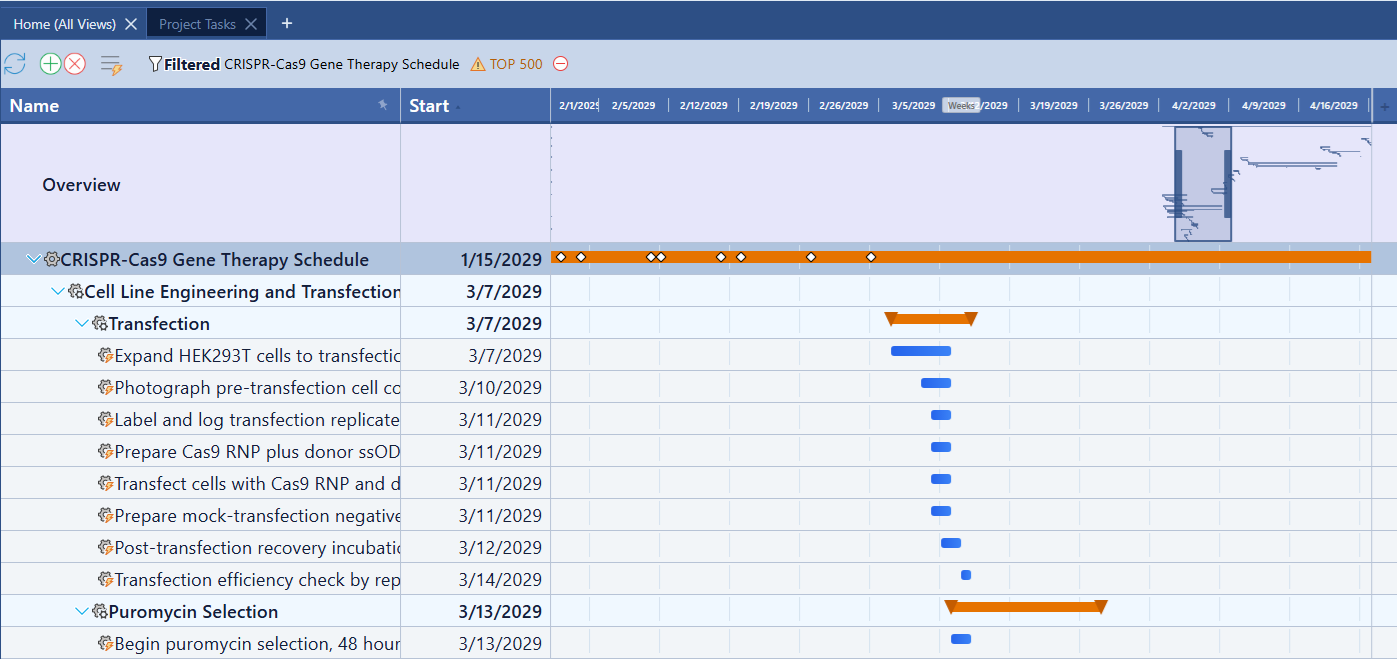This screenshot has height=659, width=1397.
Task: Click the Filtered label
Action: tap(192, 64)
